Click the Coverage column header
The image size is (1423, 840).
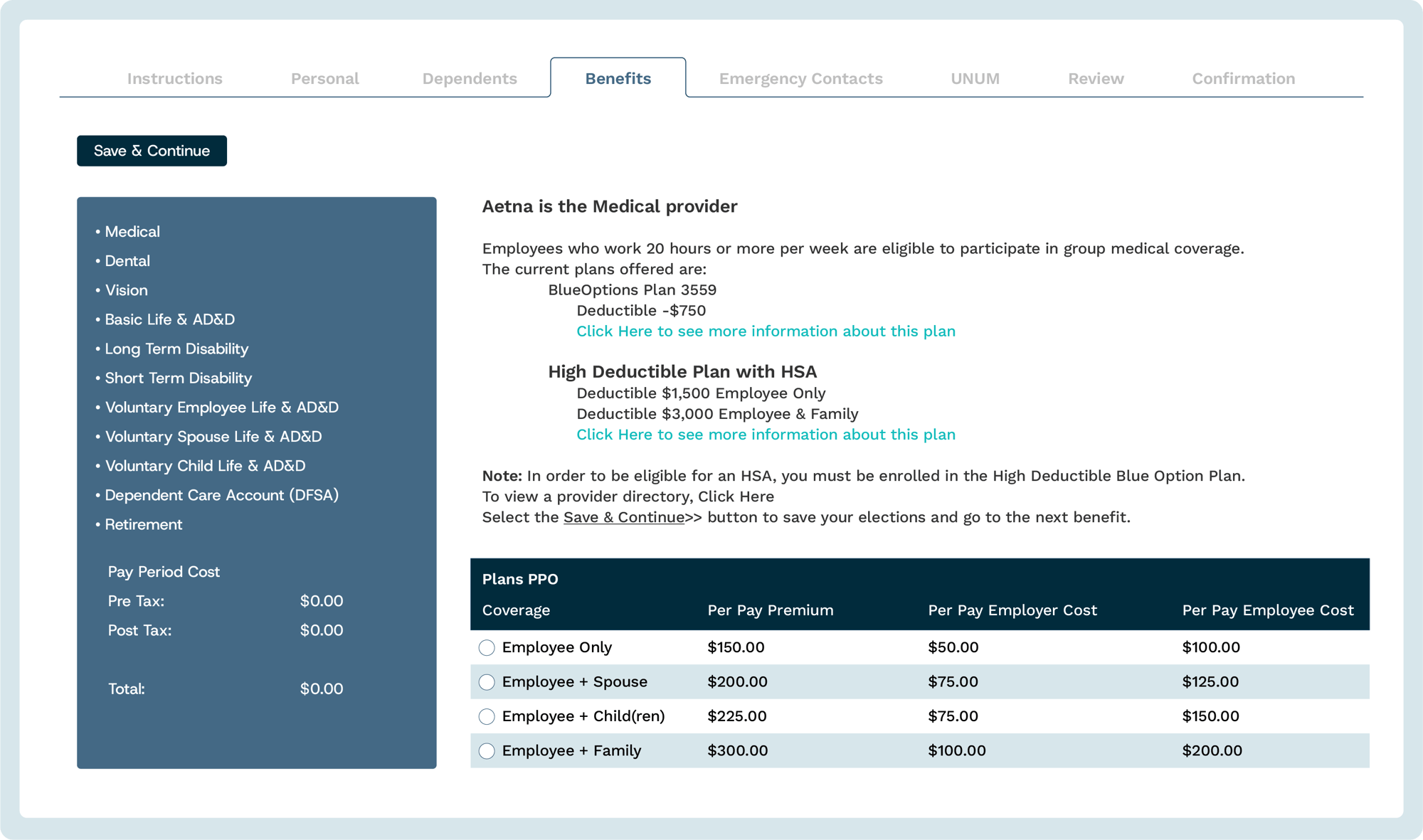coord(516,610)
